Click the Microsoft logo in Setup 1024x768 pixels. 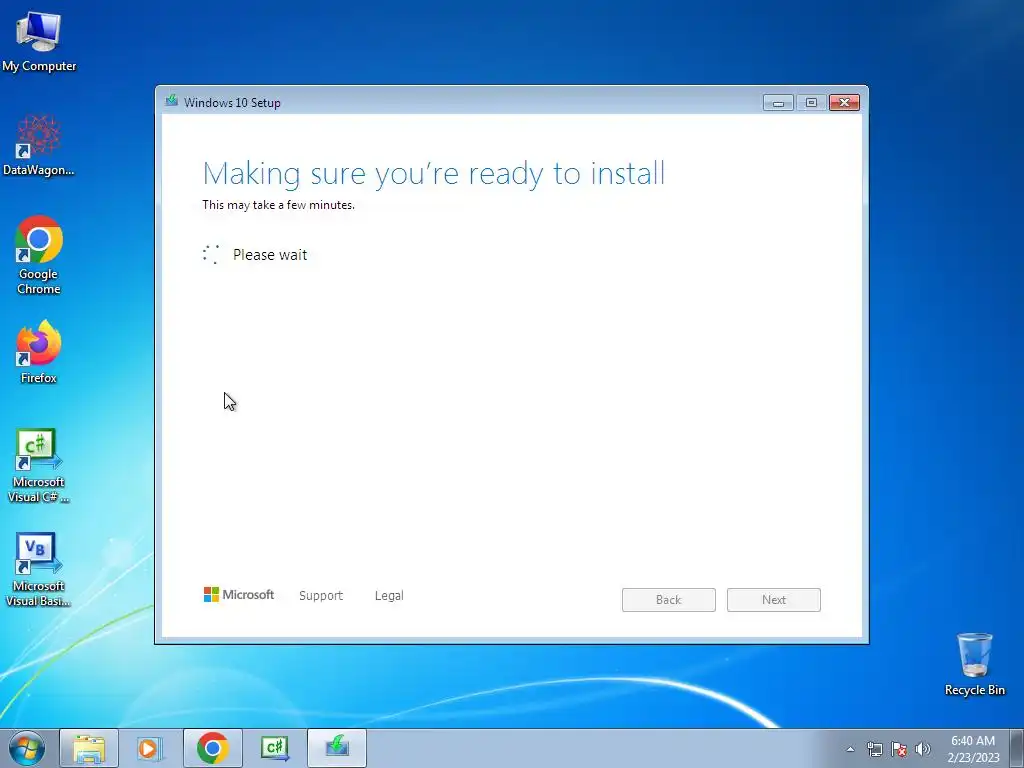[238, 595]
